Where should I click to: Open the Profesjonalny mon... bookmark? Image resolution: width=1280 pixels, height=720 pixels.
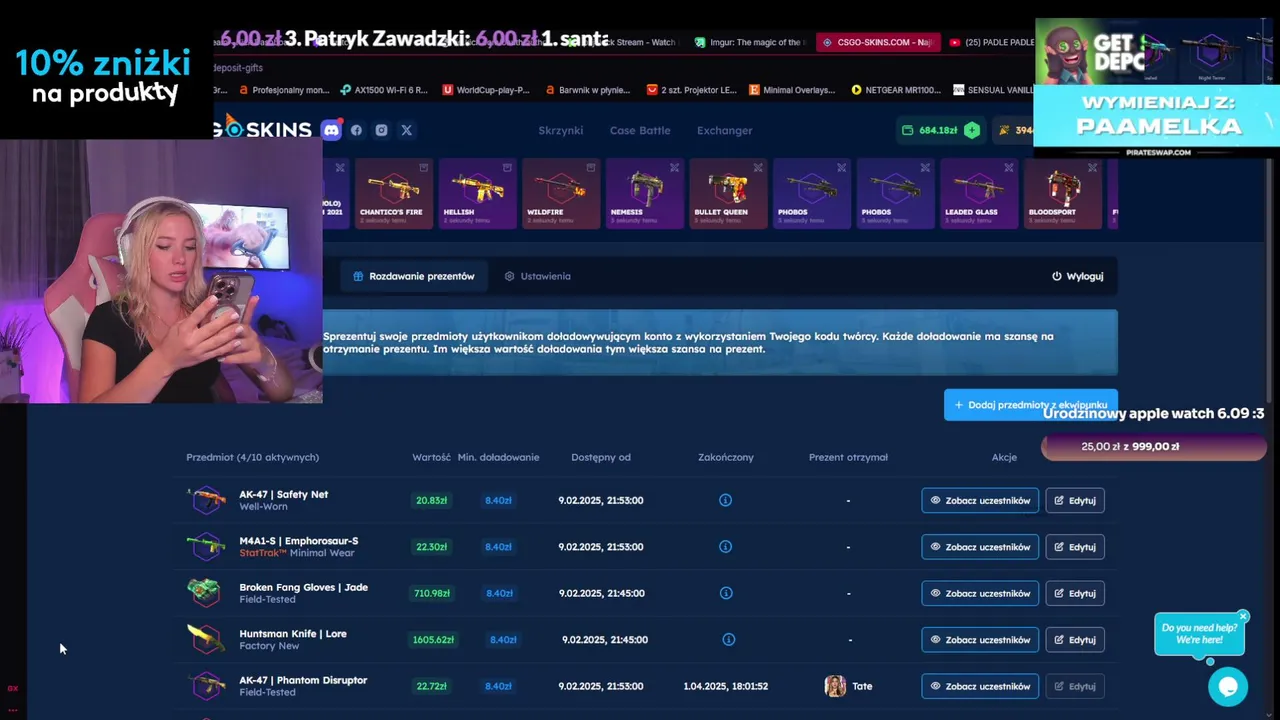pos(283,90)
